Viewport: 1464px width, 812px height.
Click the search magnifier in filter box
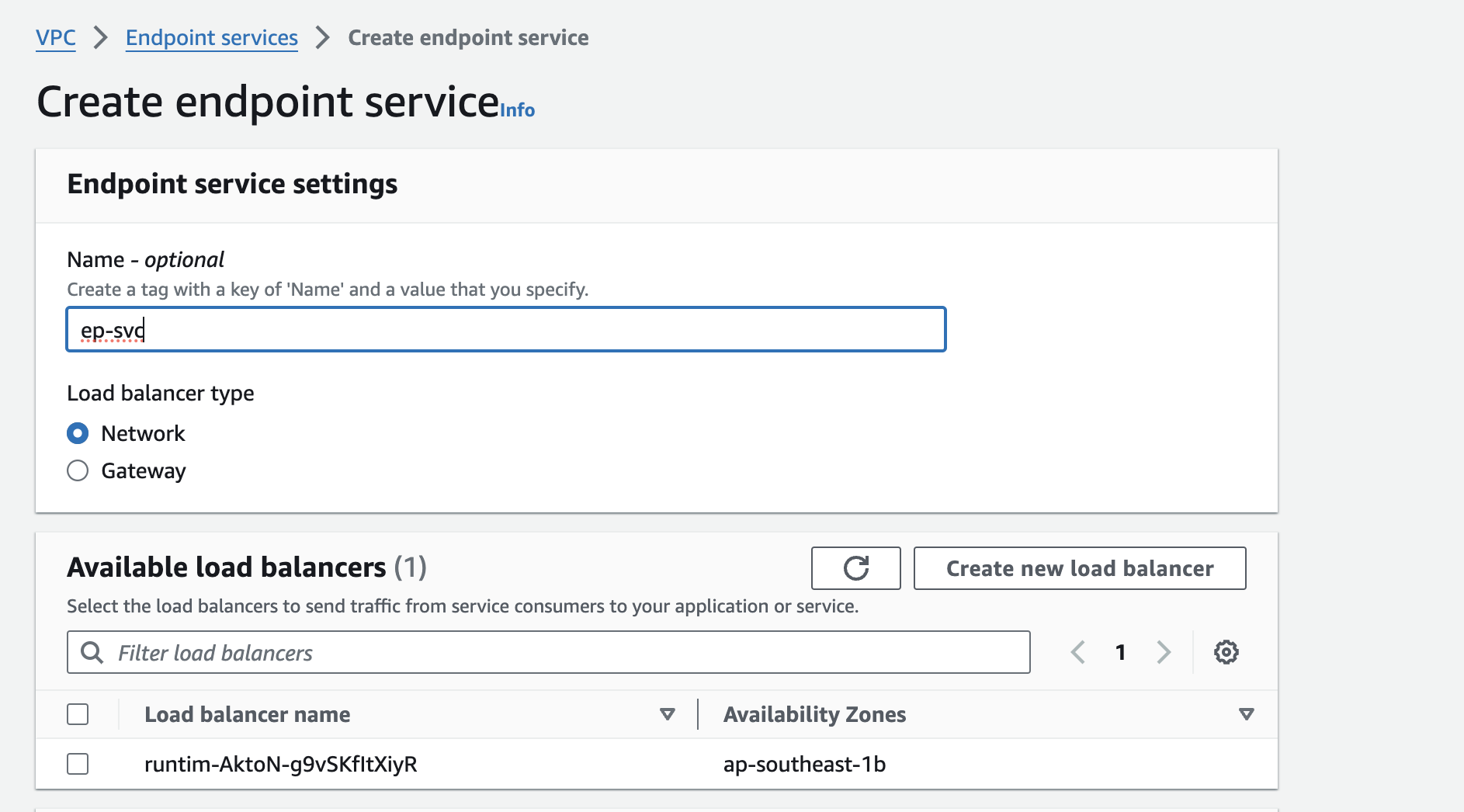click(92, 652)
